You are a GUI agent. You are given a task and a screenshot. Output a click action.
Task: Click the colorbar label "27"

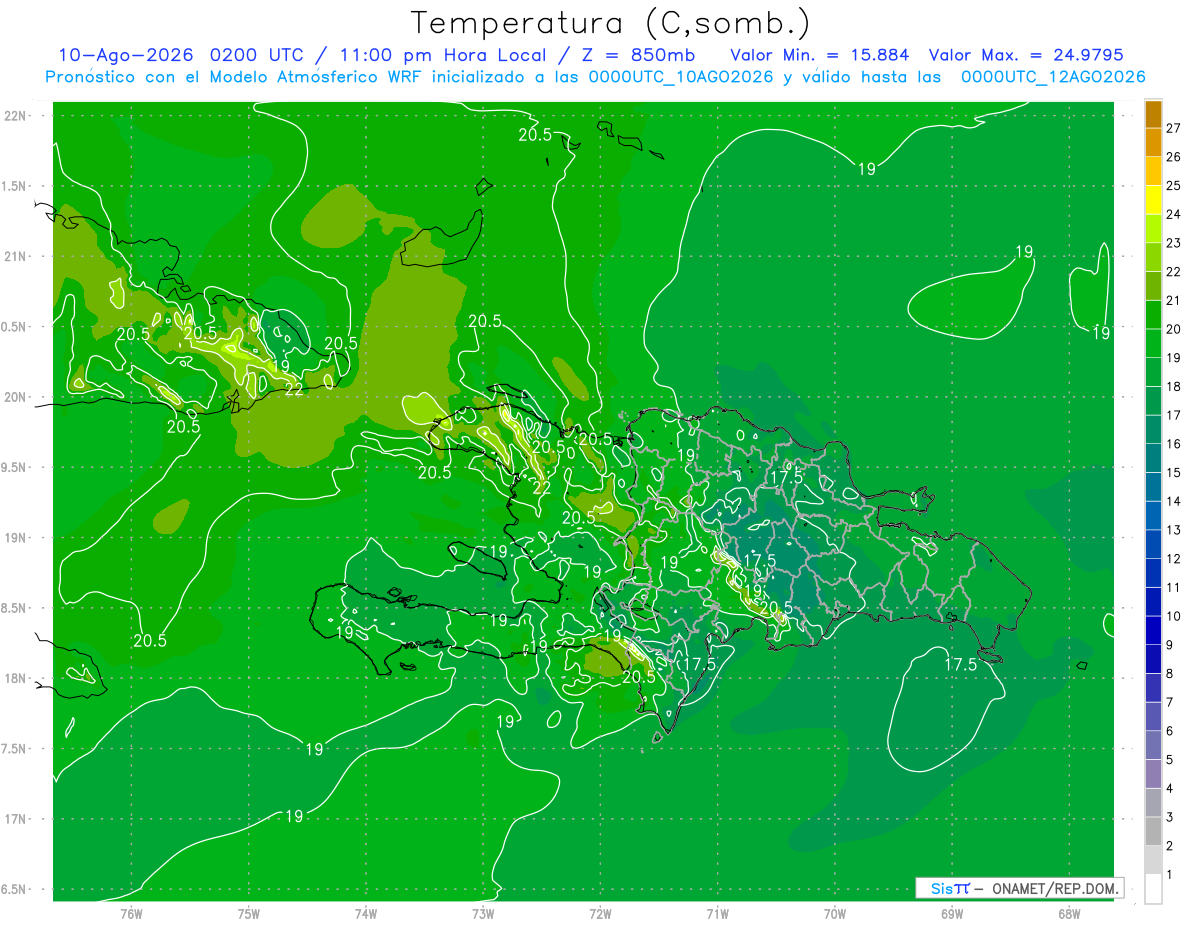1174,128
